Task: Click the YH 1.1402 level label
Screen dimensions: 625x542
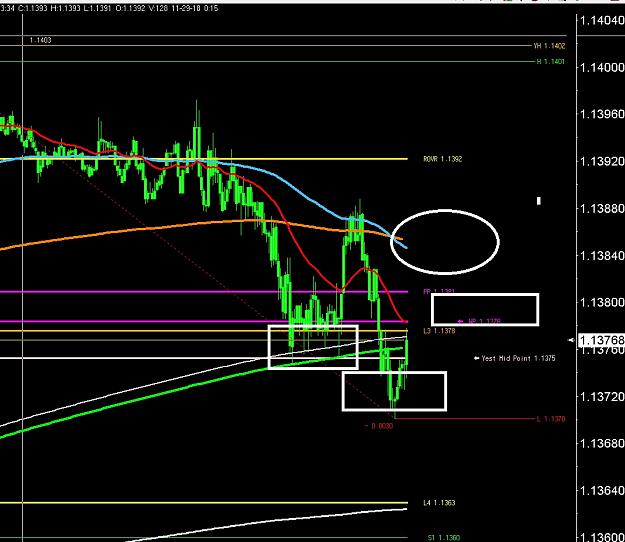Action: click(x=549, y=46)
